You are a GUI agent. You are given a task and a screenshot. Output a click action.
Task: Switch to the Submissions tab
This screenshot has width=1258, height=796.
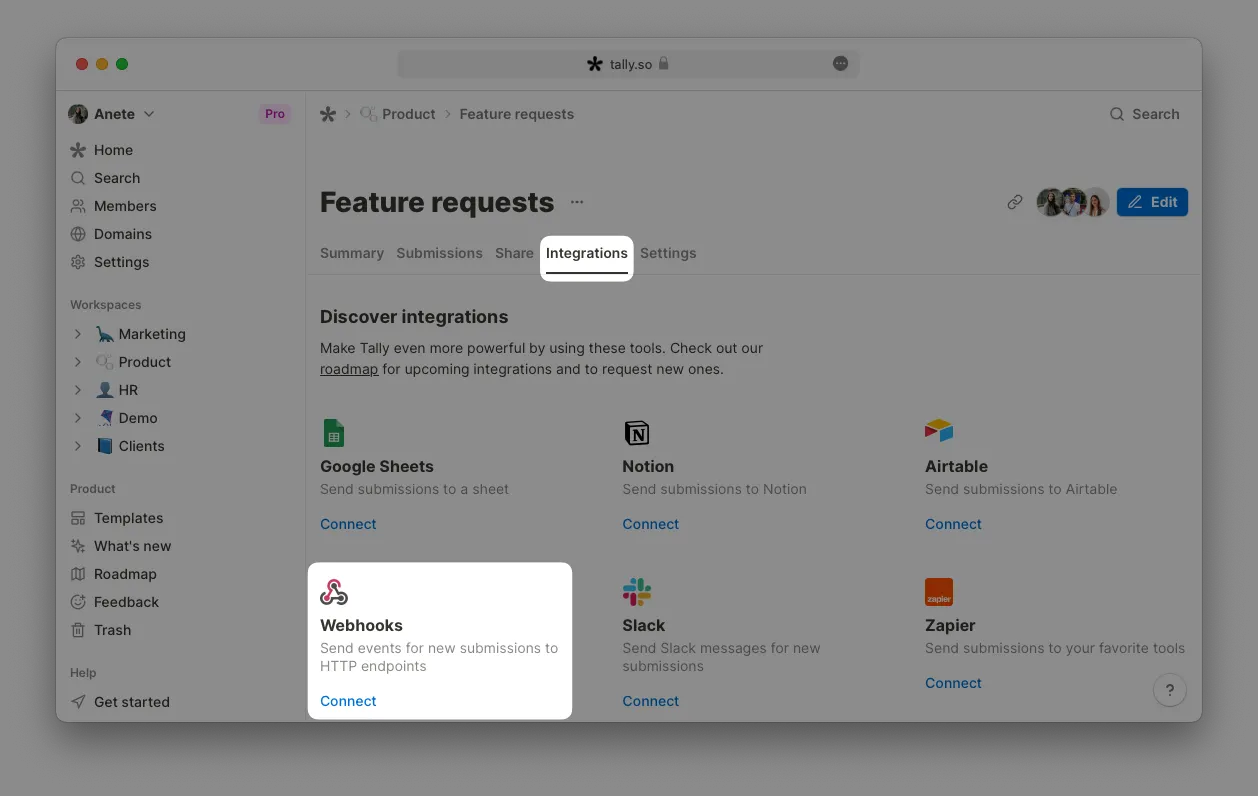point(439,253)
